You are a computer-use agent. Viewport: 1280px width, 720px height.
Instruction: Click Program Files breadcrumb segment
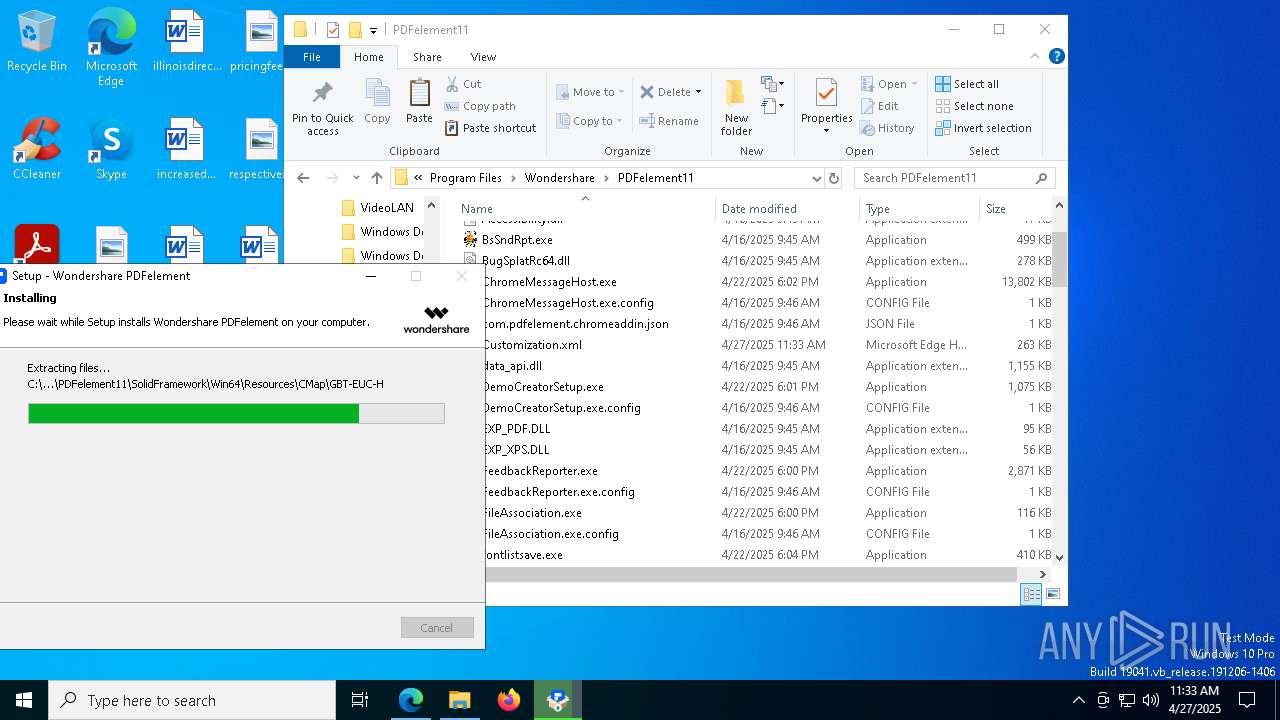pos(465,178)
